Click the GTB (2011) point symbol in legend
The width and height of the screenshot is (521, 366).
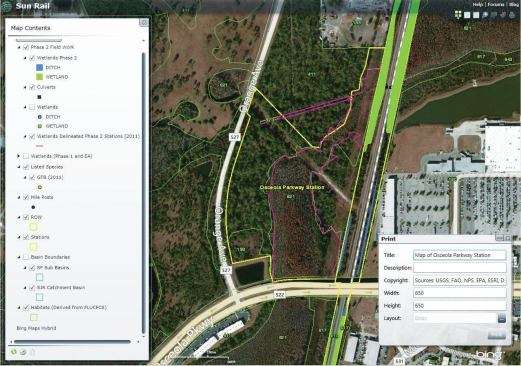pyautogui.click(x=40, y=187)
